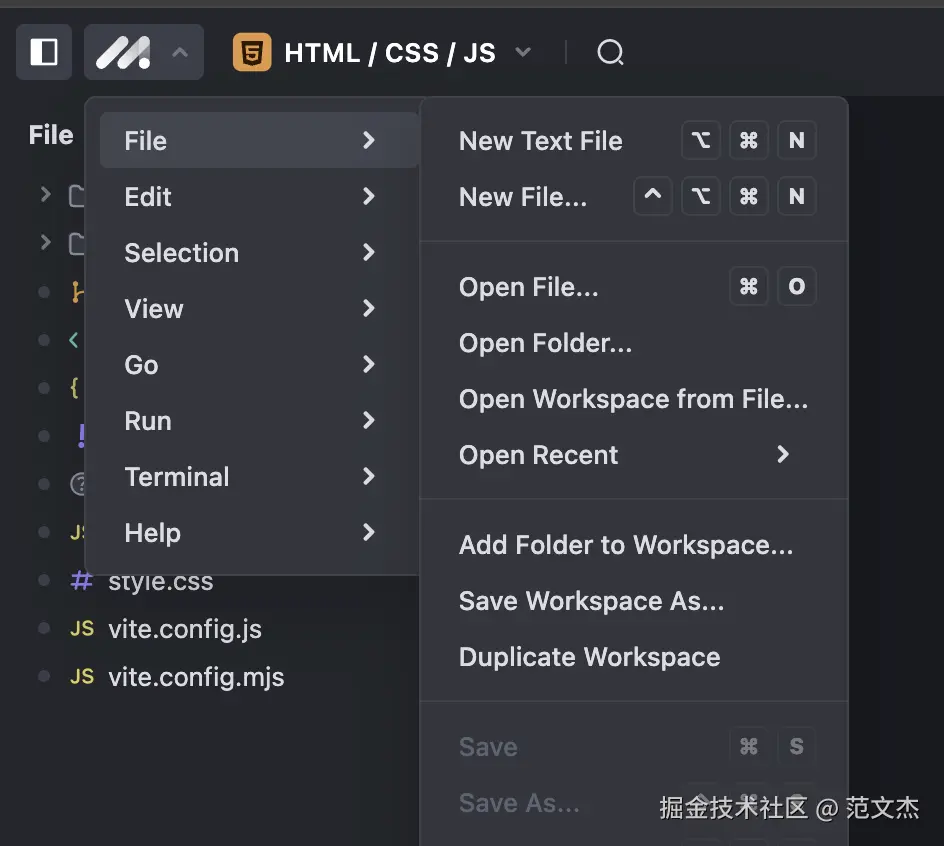Expand the second folder in file tree
This screenshot has height=846, width=944.
(x=45, y=242)
